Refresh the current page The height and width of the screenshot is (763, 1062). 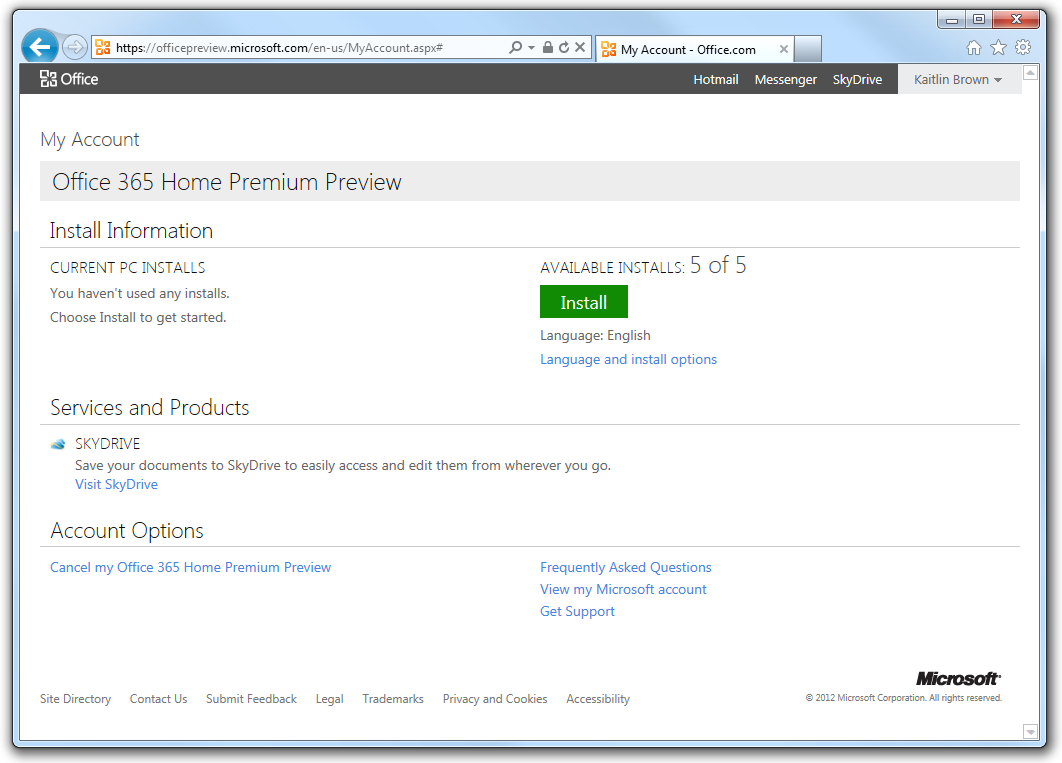coord(564,46)
